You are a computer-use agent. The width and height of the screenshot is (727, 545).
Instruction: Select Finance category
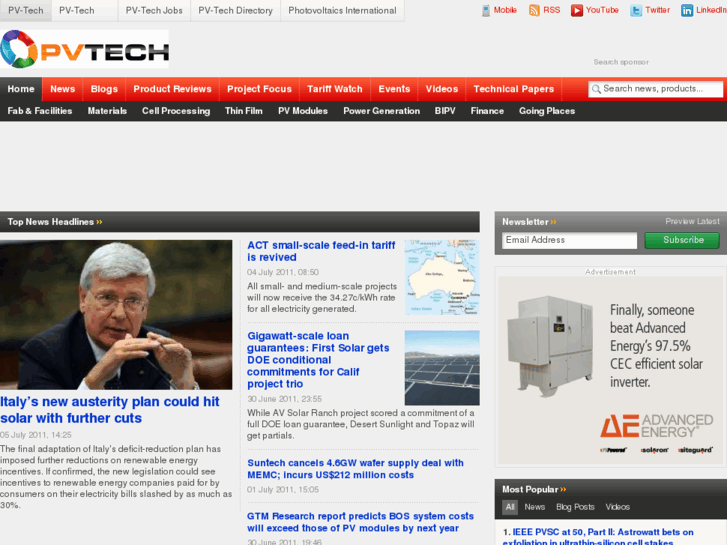487,111
